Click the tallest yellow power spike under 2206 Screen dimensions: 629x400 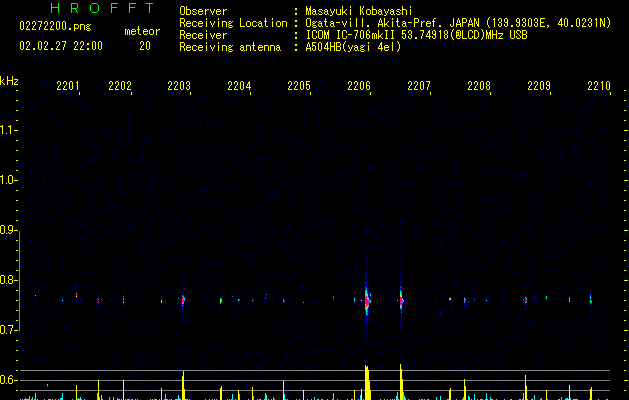(x=367, y=382)
